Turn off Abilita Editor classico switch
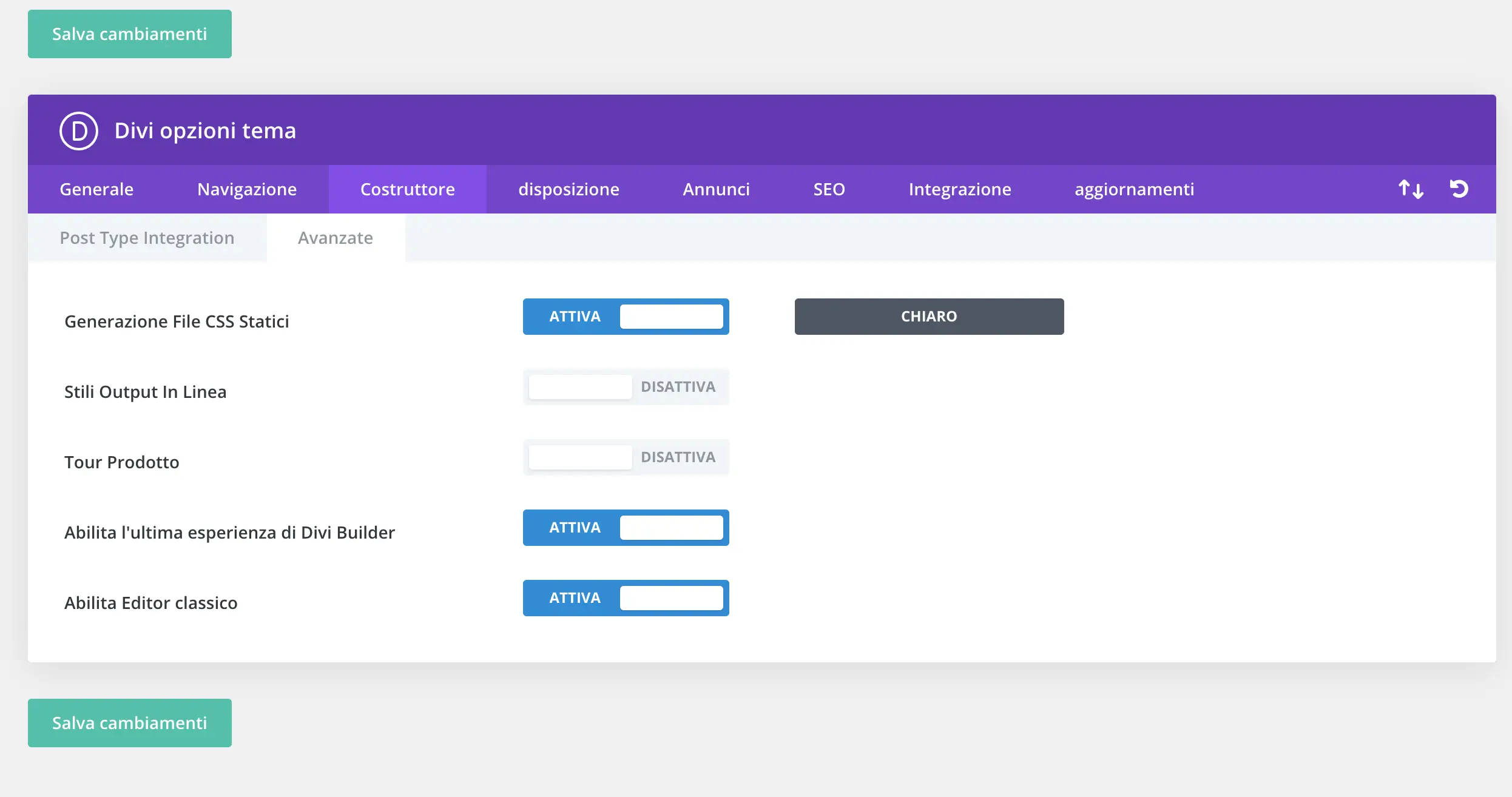1512x797 pixels. 626,598
